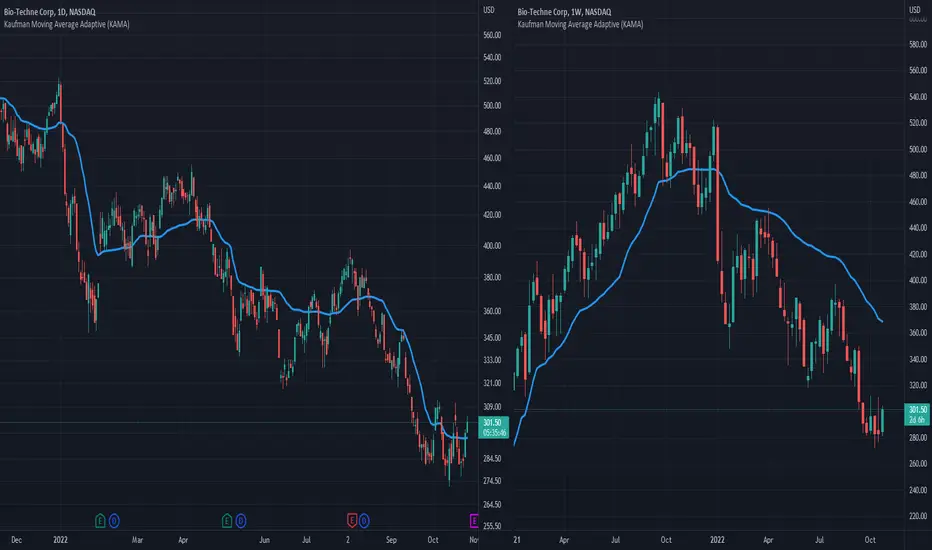
Task: Select the KAMA indicator label on daily chart
Action: click(67, 24)
